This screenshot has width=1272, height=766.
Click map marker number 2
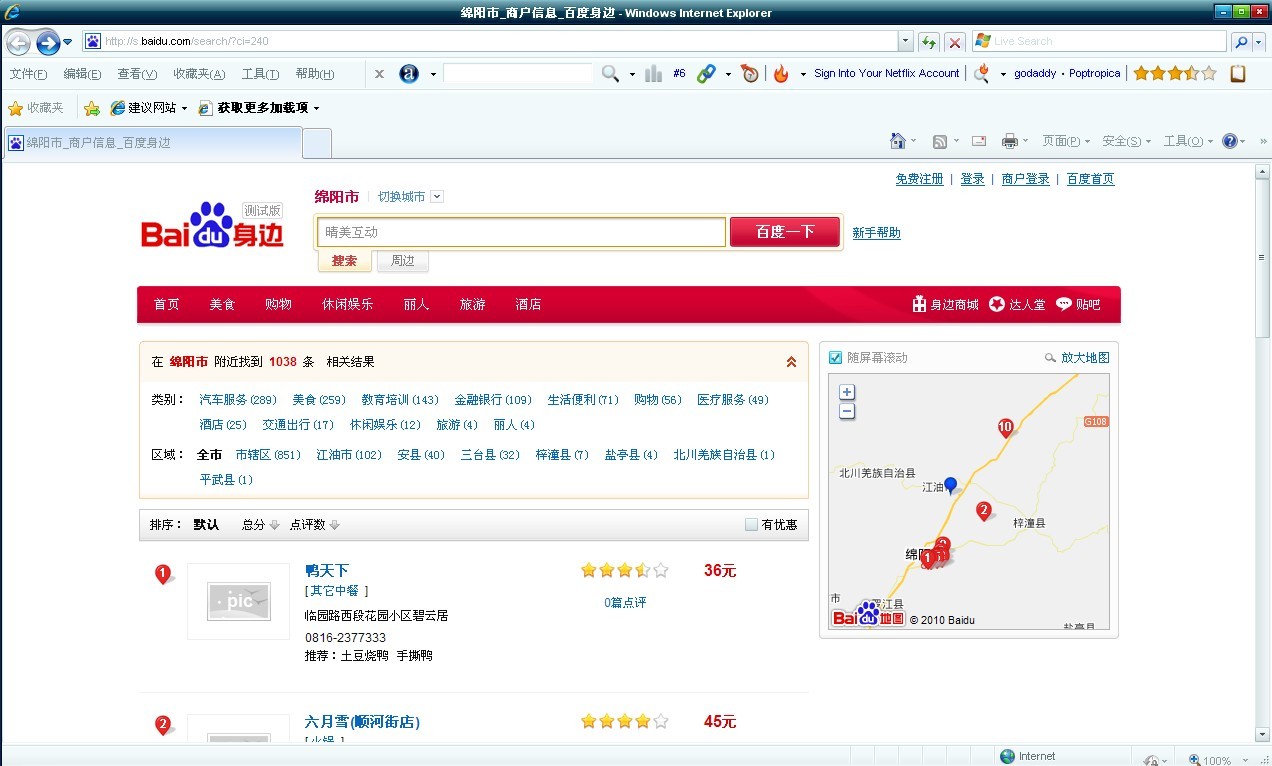[x=984, y=511]
